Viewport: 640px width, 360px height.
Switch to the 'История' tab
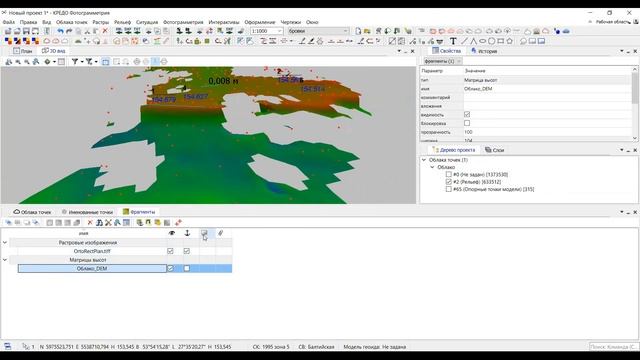point(484,51)
